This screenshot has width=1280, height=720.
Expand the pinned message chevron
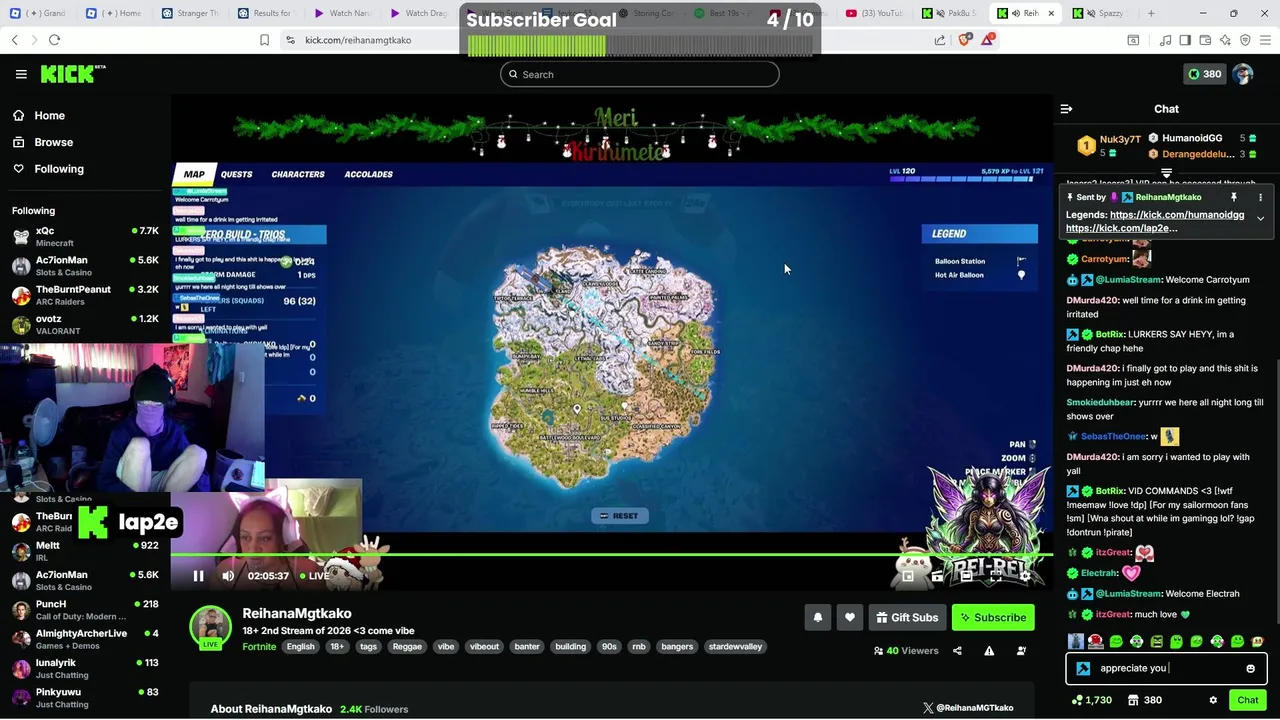pyautogui.click(x=1260, y=218)
